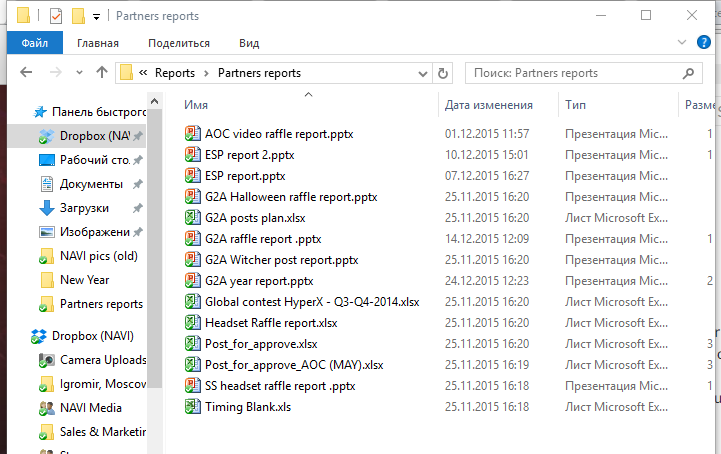The height and width of the screenshot is (454, 721).
Task: Click the New folder icon in quick access toolbar
Action: (x=79, y=16)
